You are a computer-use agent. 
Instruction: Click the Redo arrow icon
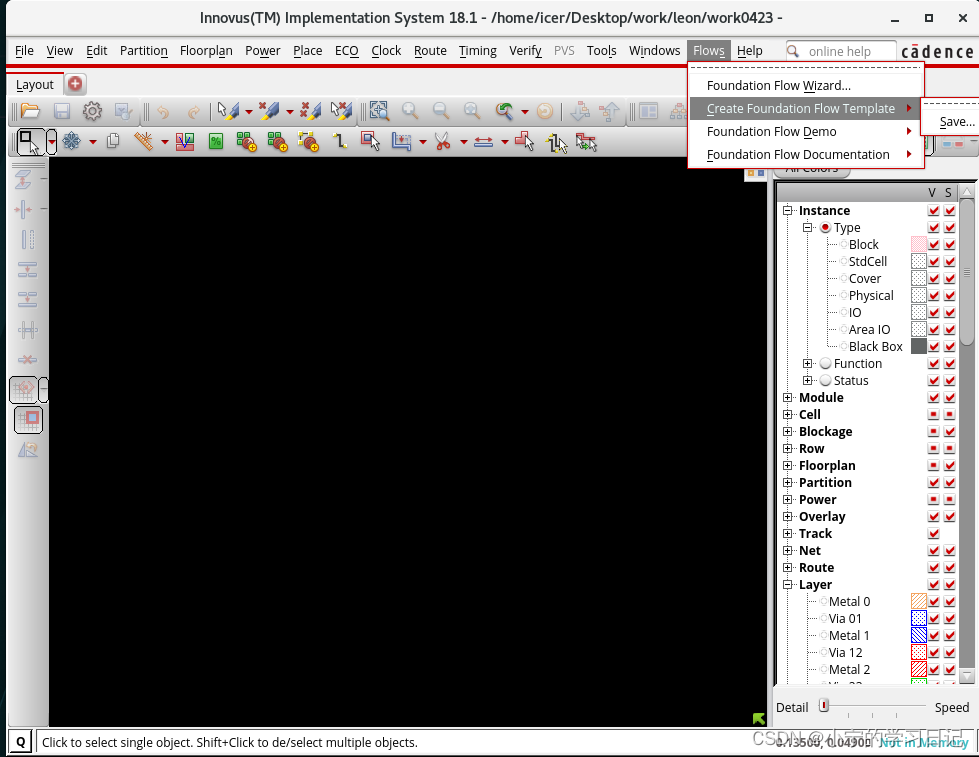tap(192, 113)
